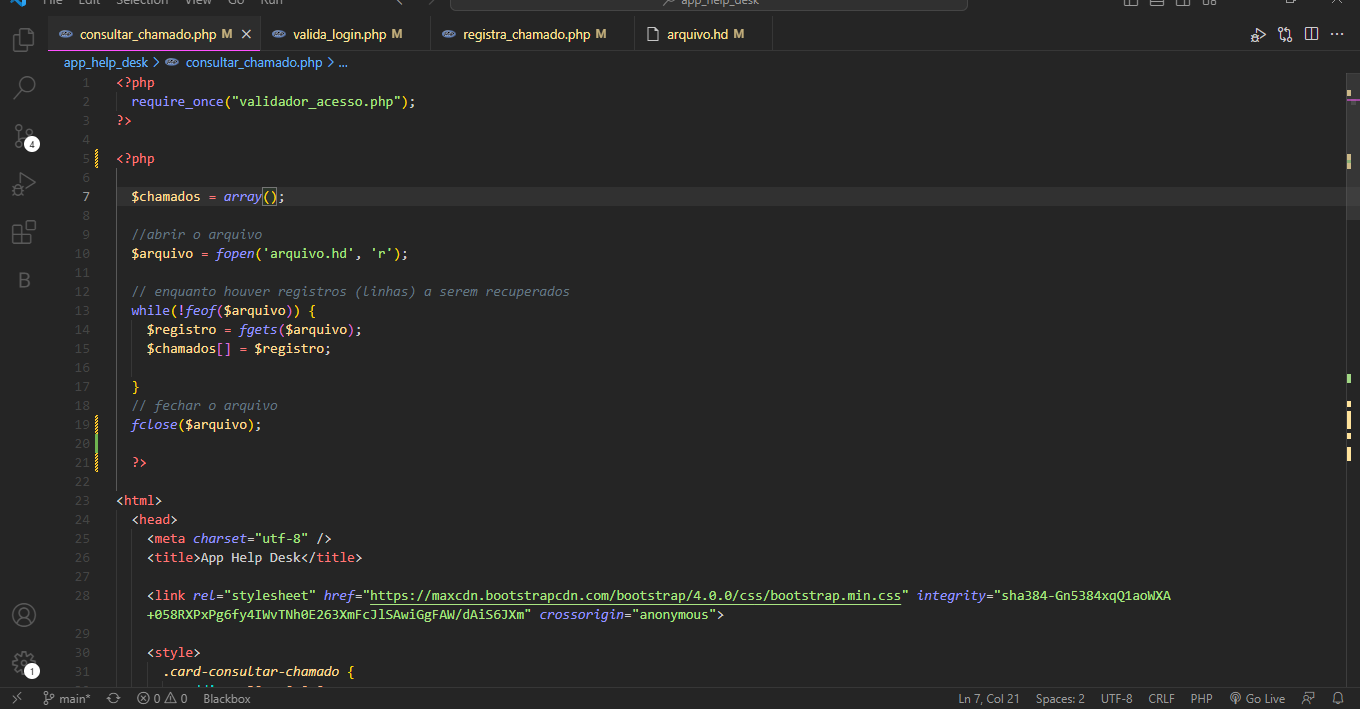Click the Open Changes compare icon

1285,35
